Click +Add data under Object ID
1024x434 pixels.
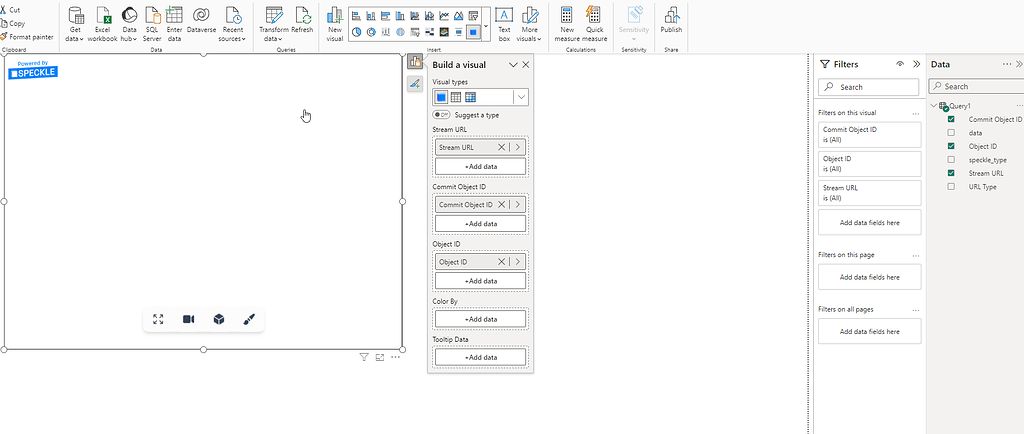pyautogui.click(x=481, y=281)
